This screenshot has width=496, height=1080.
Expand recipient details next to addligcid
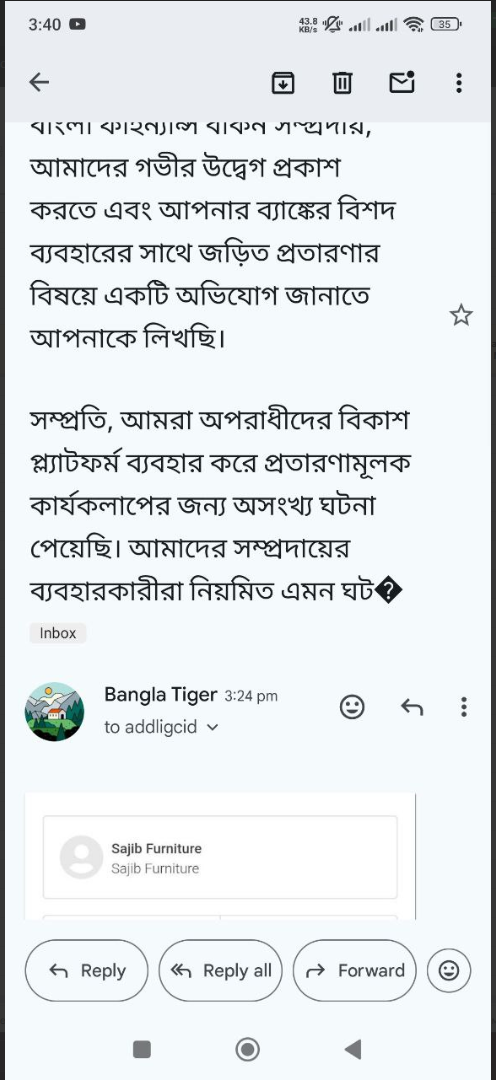212,727
